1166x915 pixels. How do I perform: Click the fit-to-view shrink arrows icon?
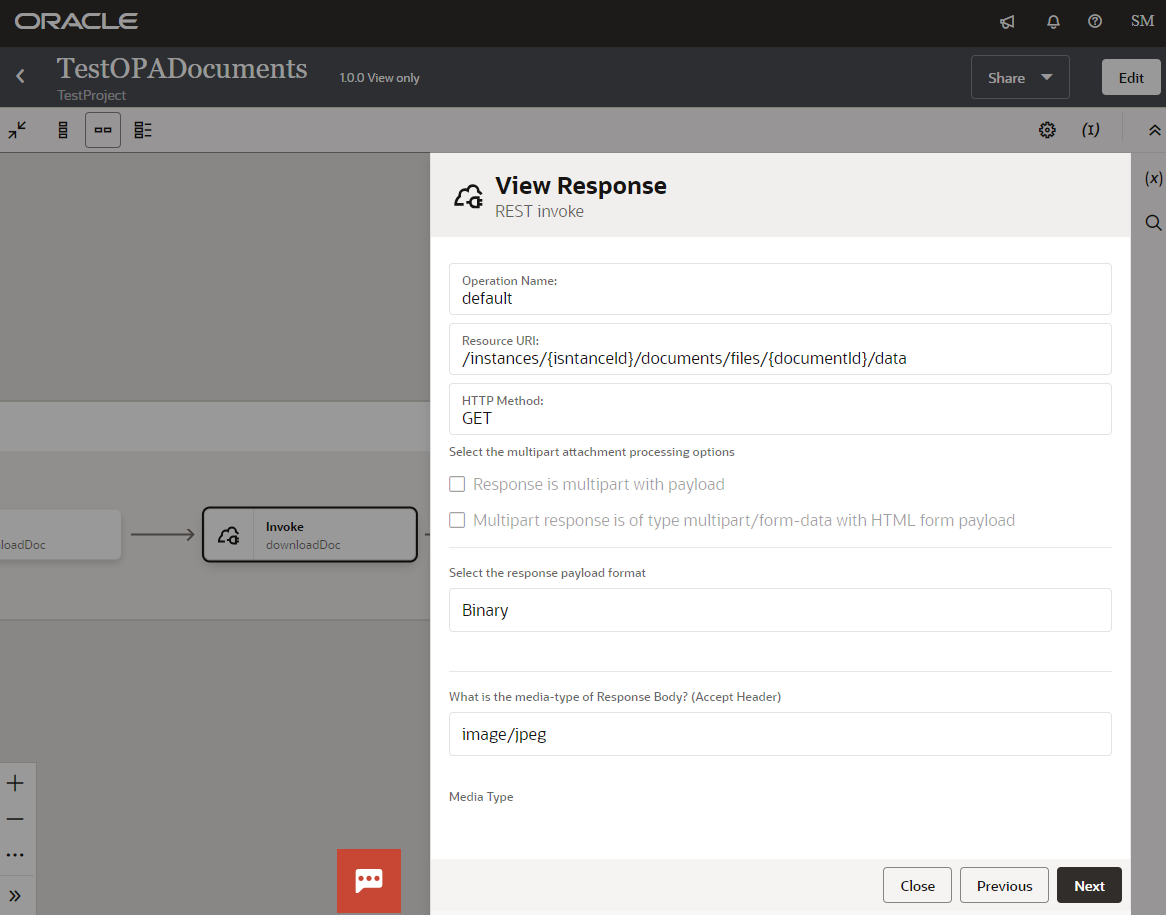tap(17, 129)
